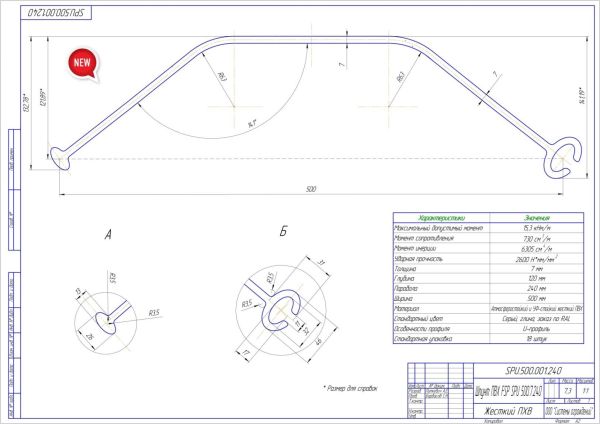Viewport: 600px width, 424px height.
Task: Click the C-shaped interlock at profile's right end
Action: click(x=562, y=159)
